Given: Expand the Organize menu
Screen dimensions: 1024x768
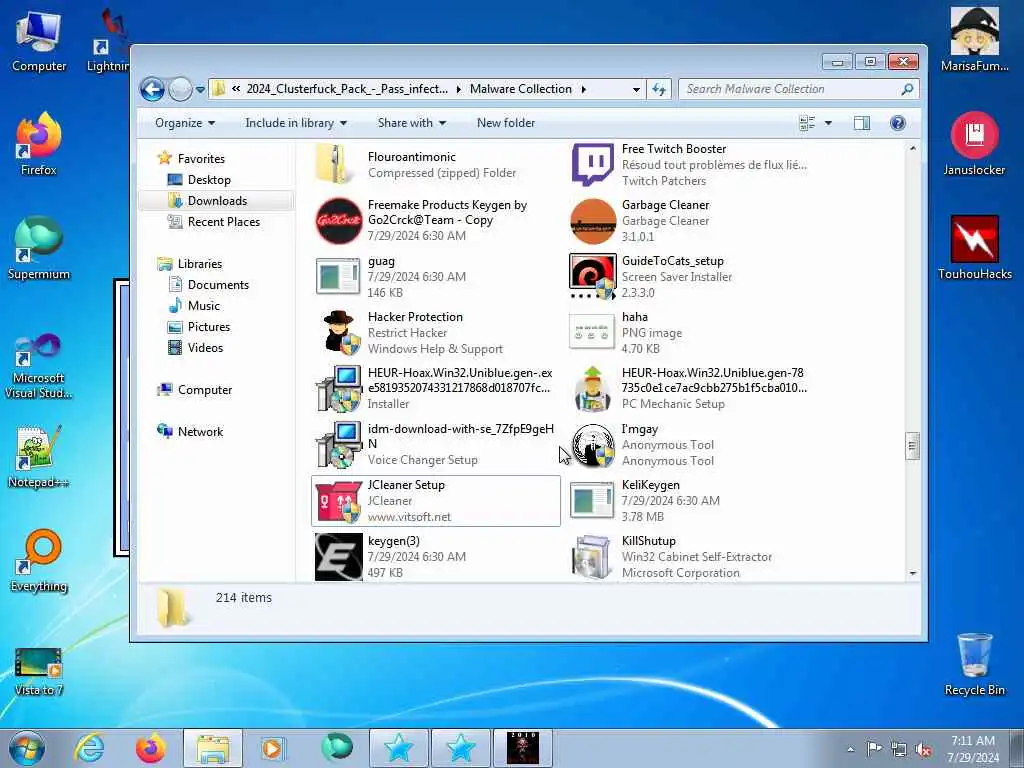Looking at the screenshot, I should [x=185, y=123].
